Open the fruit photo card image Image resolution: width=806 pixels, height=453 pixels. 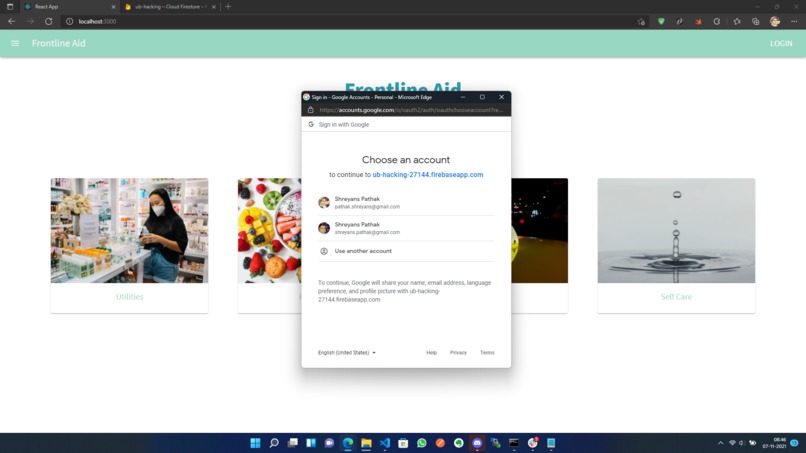tap(269, 230)
